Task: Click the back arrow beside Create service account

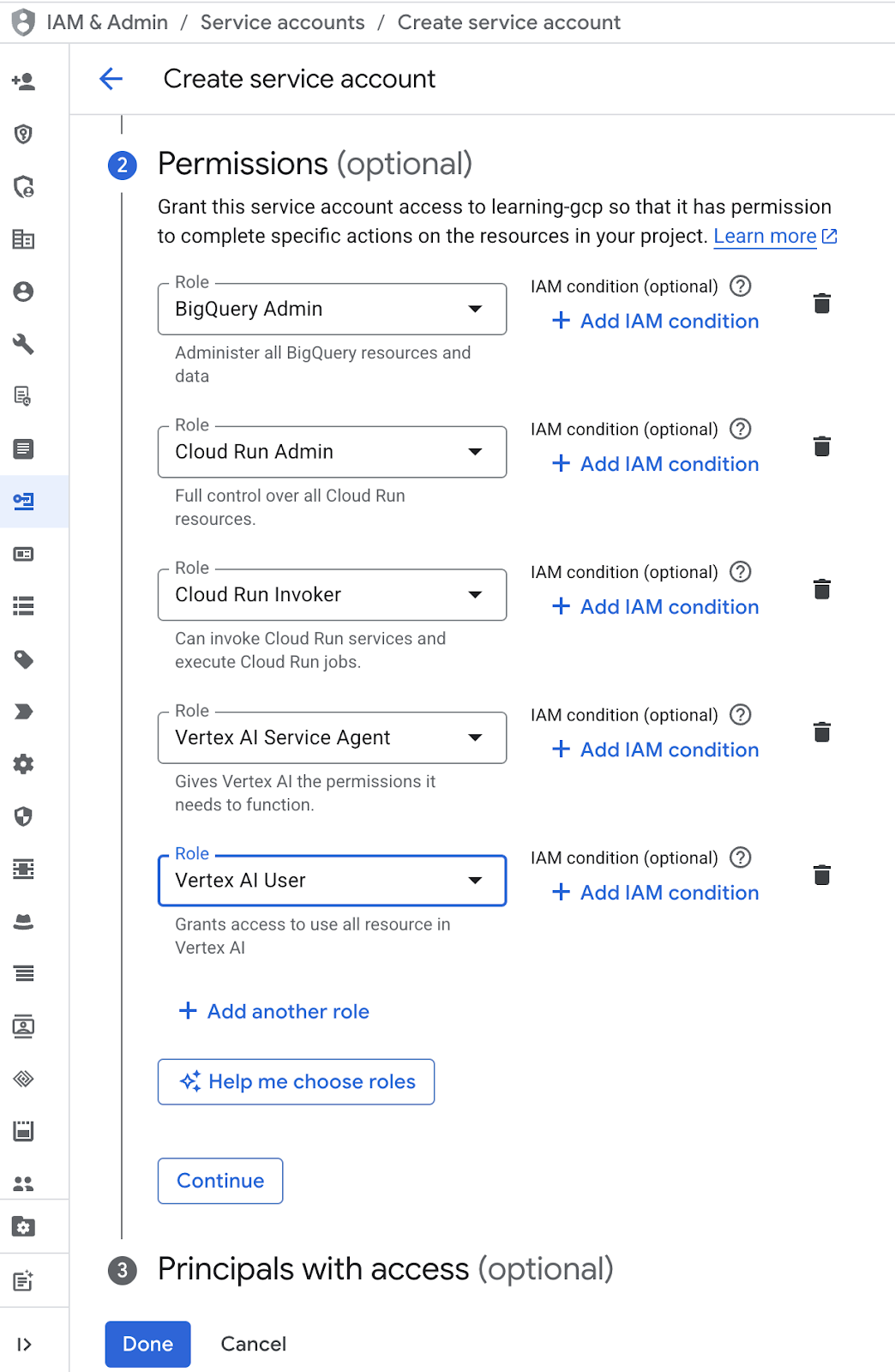Action: coord(111,79)
